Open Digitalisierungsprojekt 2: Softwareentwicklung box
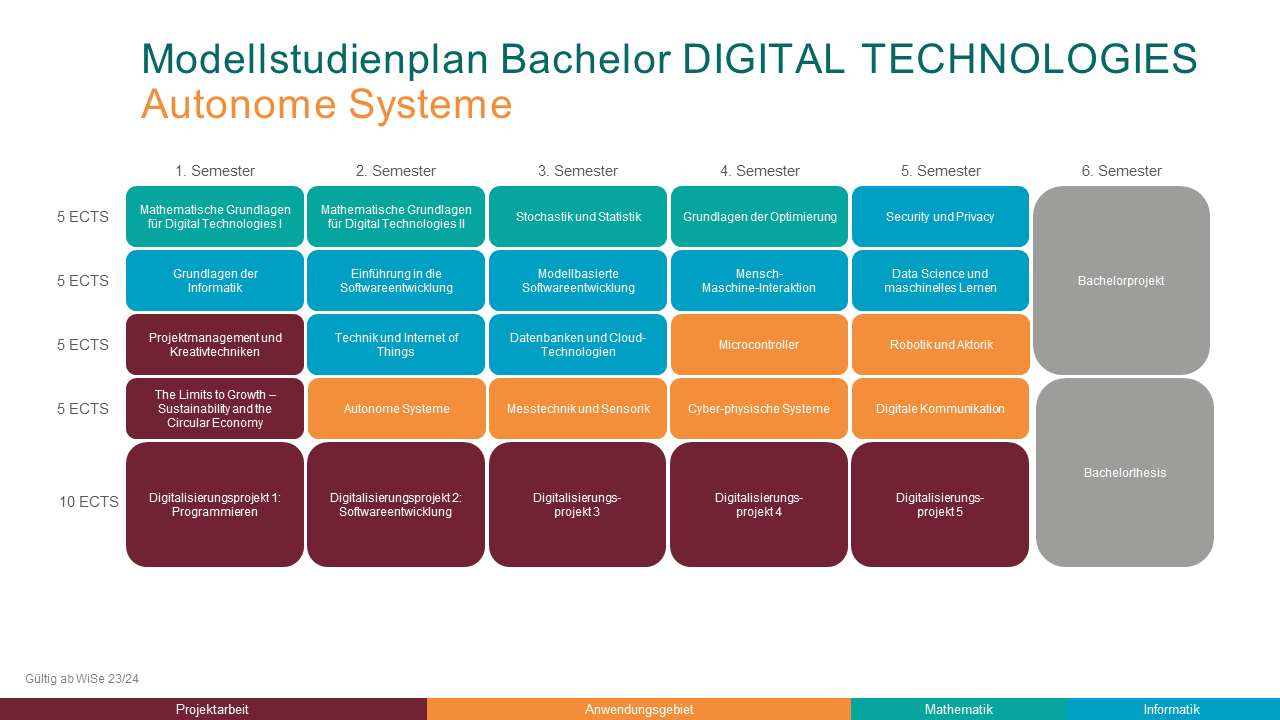This screenshot has height=720, width=1280. 396,504
